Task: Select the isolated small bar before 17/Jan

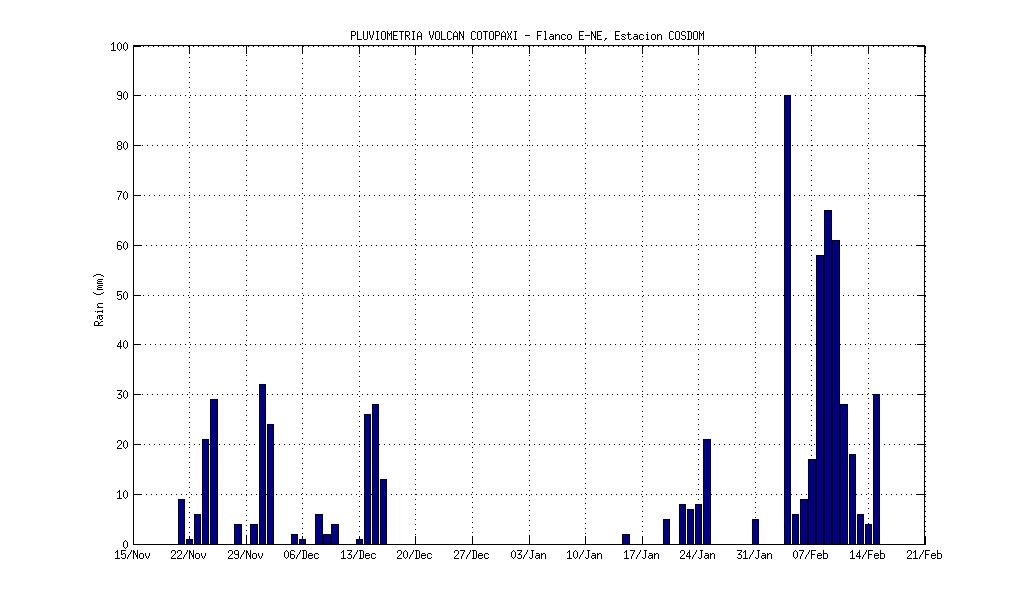Action: (x=626, y=539)
